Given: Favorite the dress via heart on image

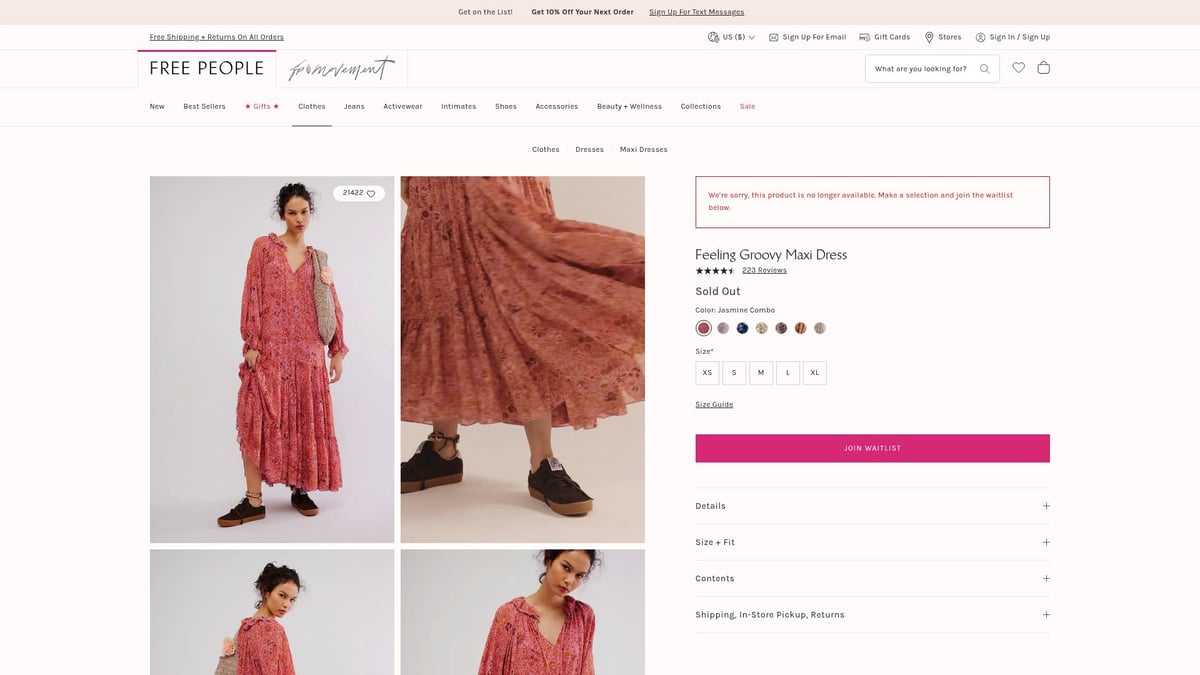Looking at the screenshot, I should pos(371,194).
